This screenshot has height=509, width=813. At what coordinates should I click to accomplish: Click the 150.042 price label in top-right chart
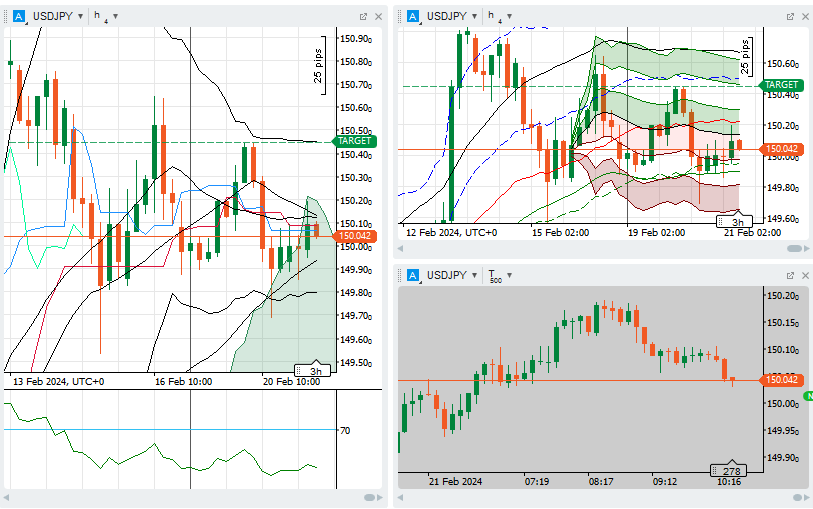click(780, 149)
